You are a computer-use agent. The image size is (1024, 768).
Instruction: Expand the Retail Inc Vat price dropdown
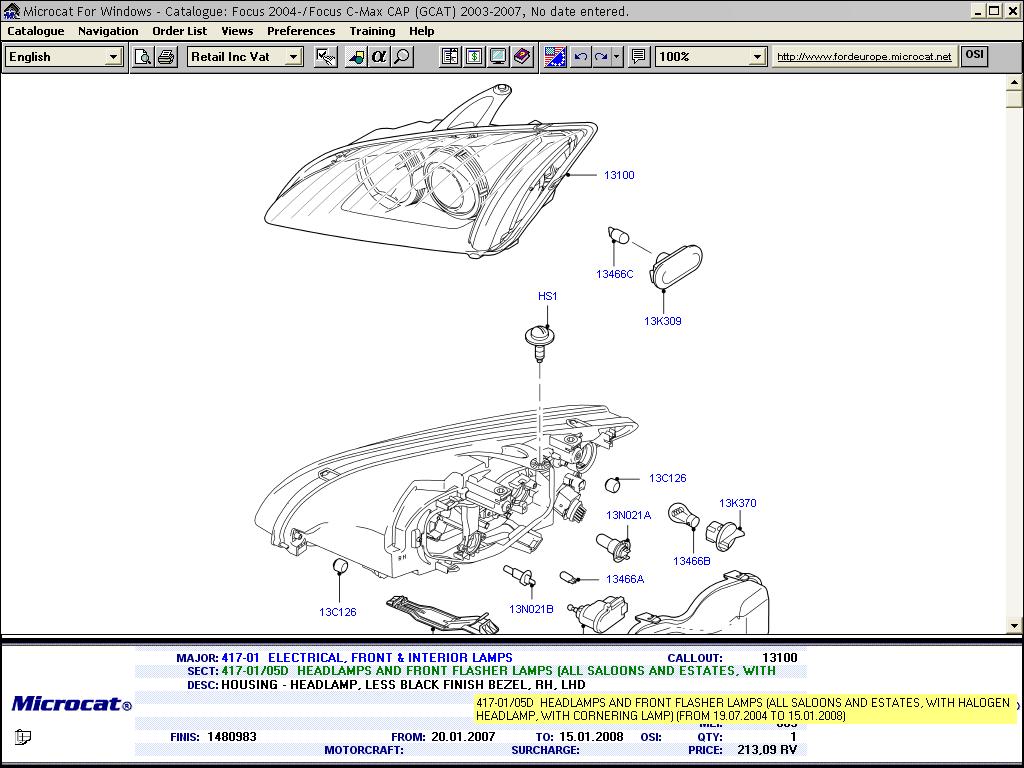click(293, 57)
